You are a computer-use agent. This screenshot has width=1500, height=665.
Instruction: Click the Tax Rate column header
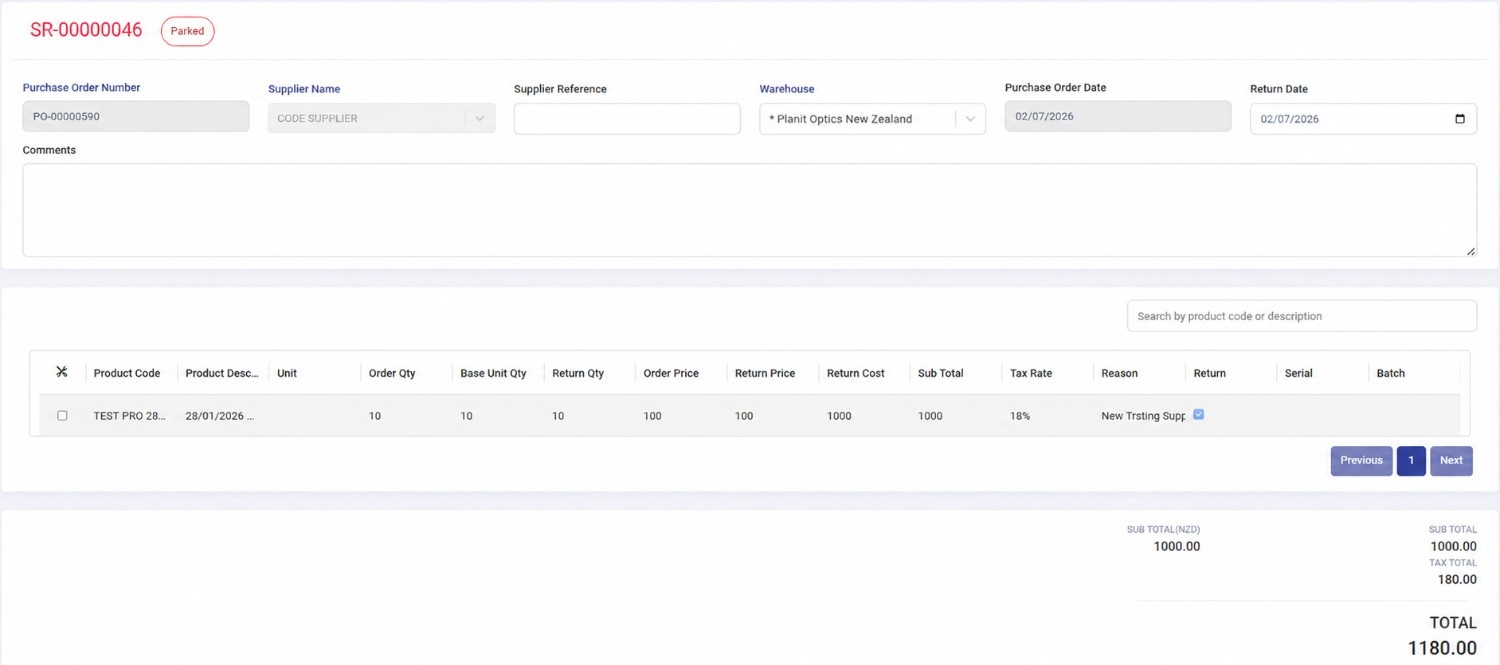[1031, 373]
